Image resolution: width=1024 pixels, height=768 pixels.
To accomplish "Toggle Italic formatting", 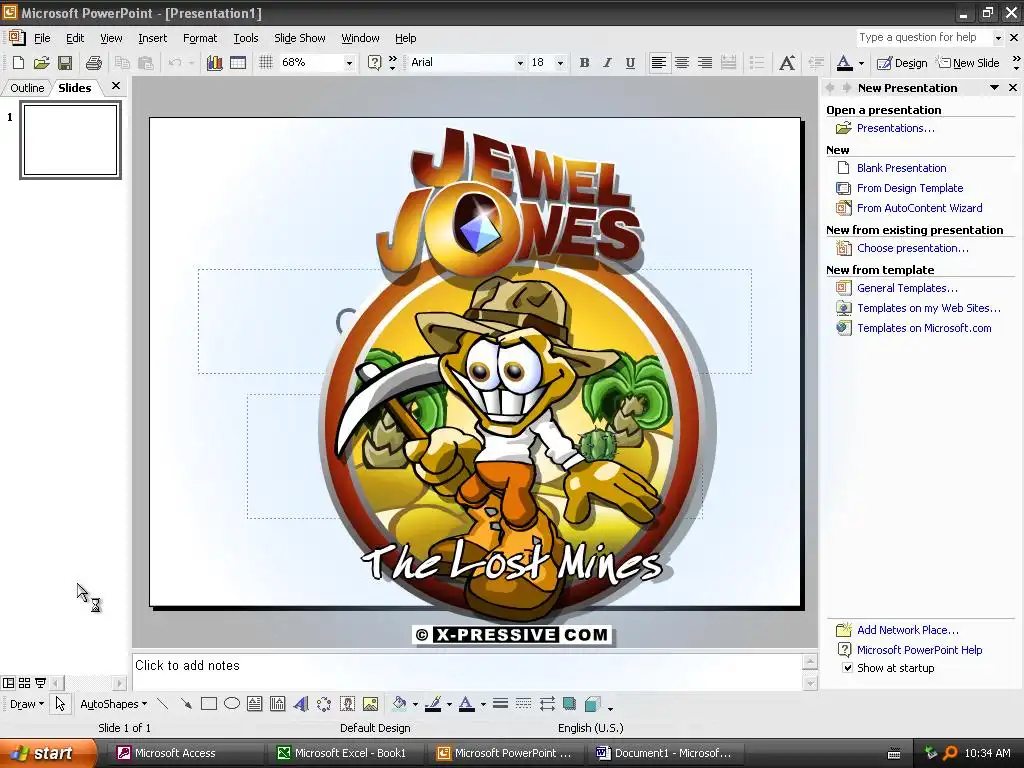I will [x=607, y=63].
